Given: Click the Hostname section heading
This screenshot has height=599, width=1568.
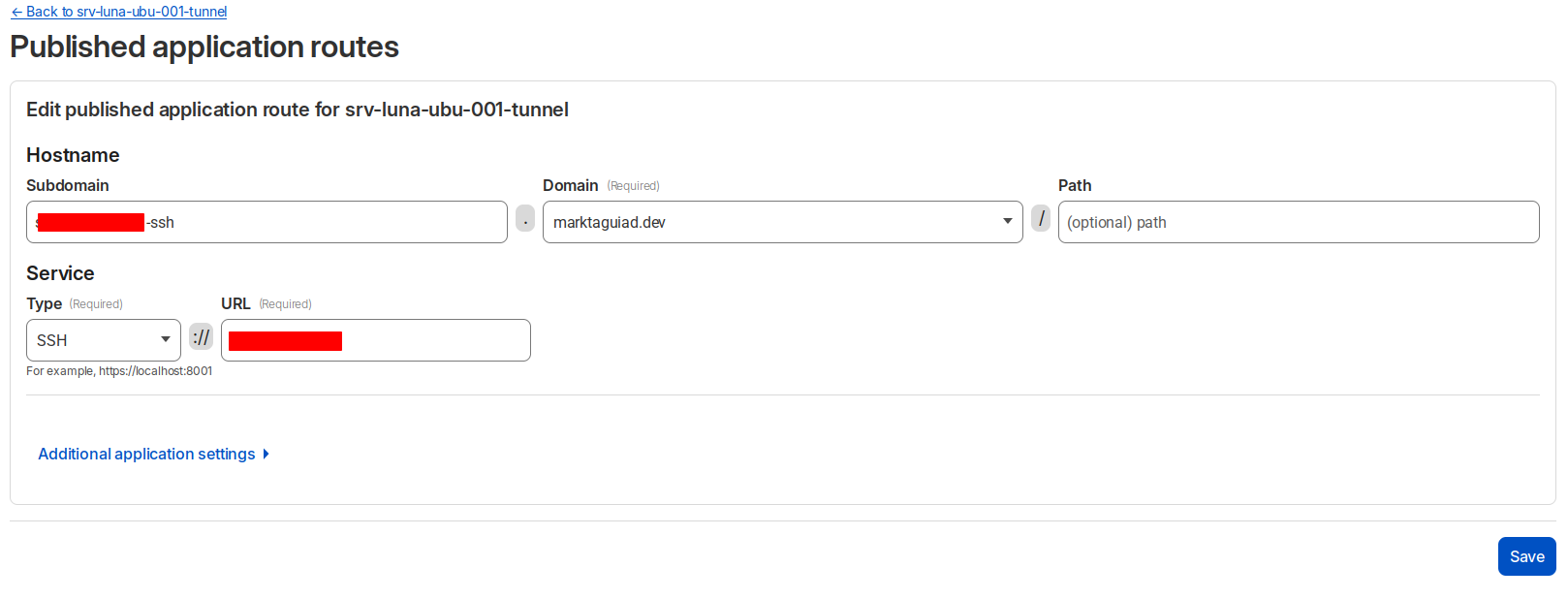Looking at the screenshot, I should (73, 155).
